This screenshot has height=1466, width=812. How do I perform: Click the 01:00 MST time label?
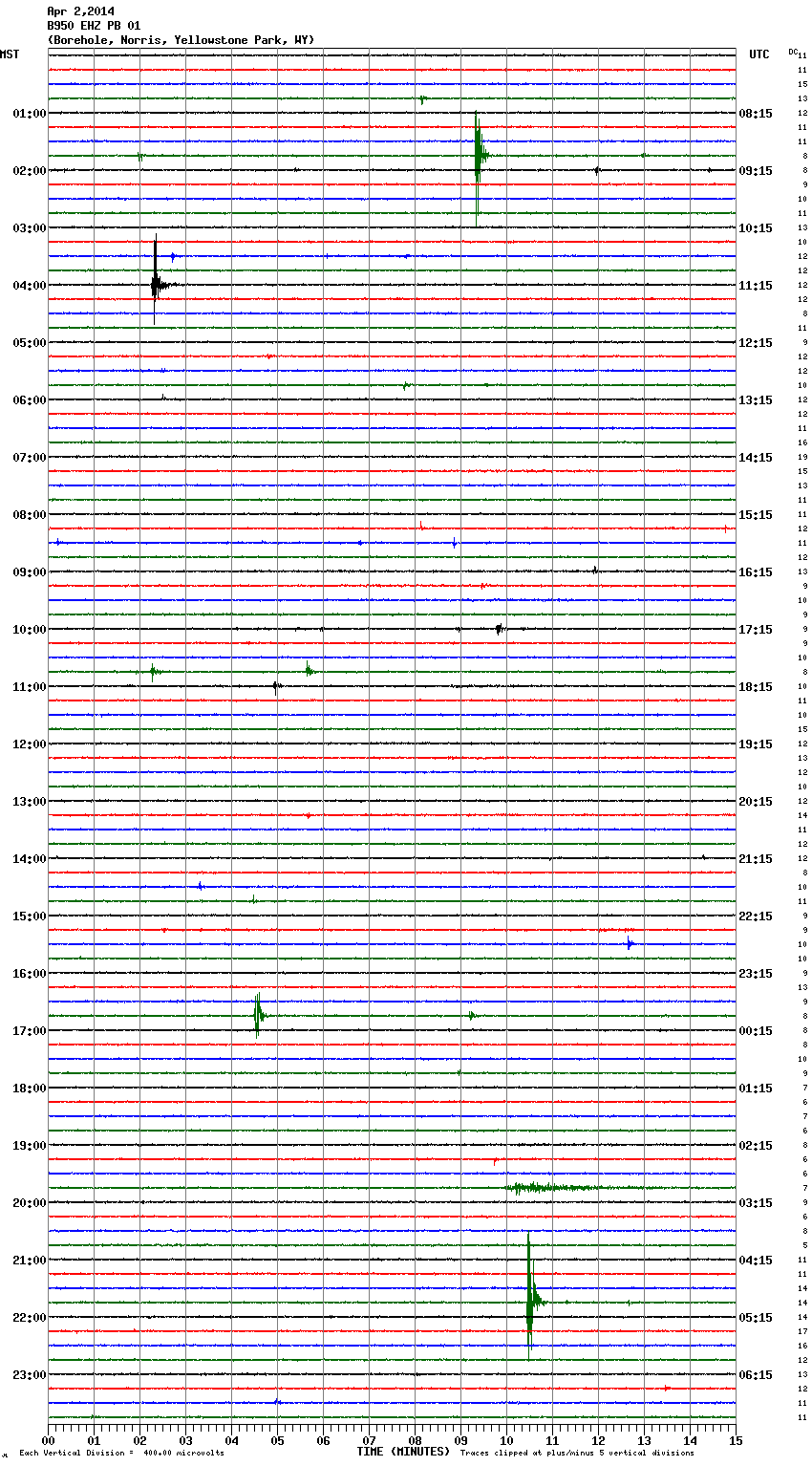(x=30, y=114)
